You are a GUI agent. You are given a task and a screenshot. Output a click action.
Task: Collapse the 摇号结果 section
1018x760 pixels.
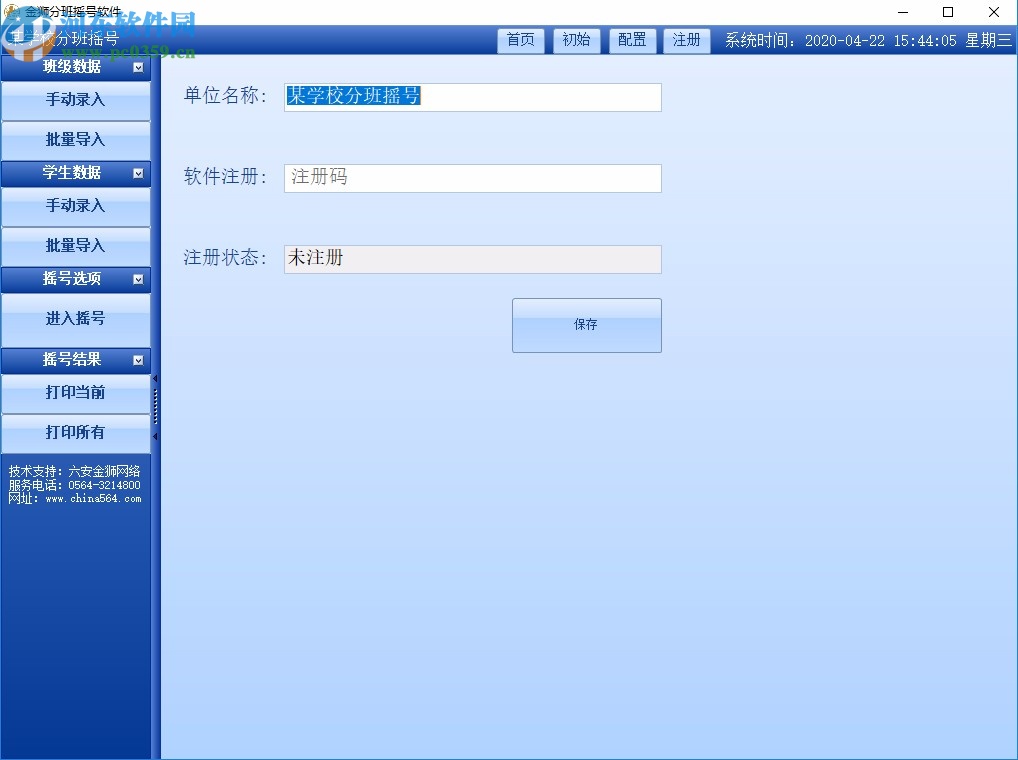click(139, 360)
